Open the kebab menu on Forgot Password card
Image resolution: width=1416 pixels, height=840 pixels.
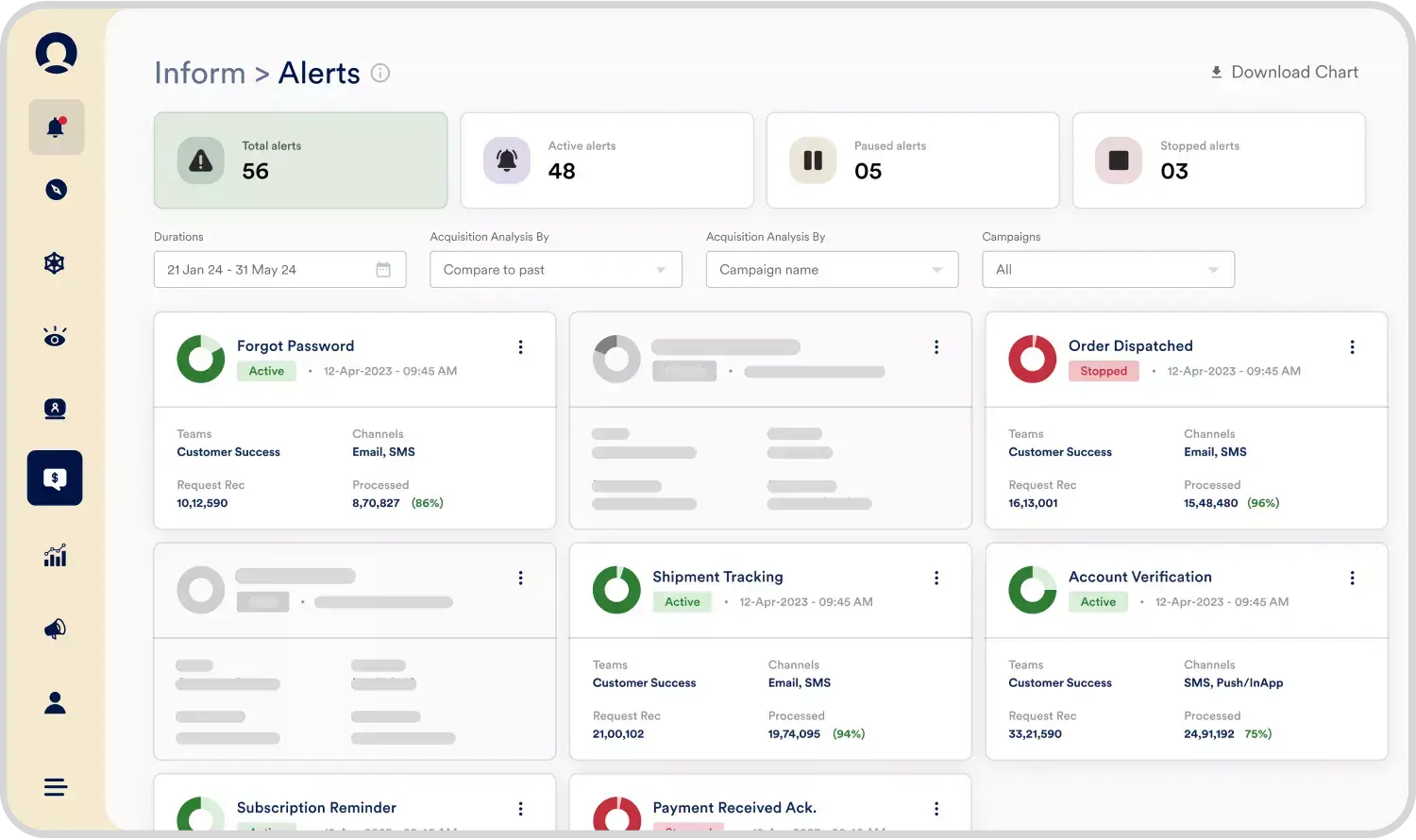pos(520,347)
